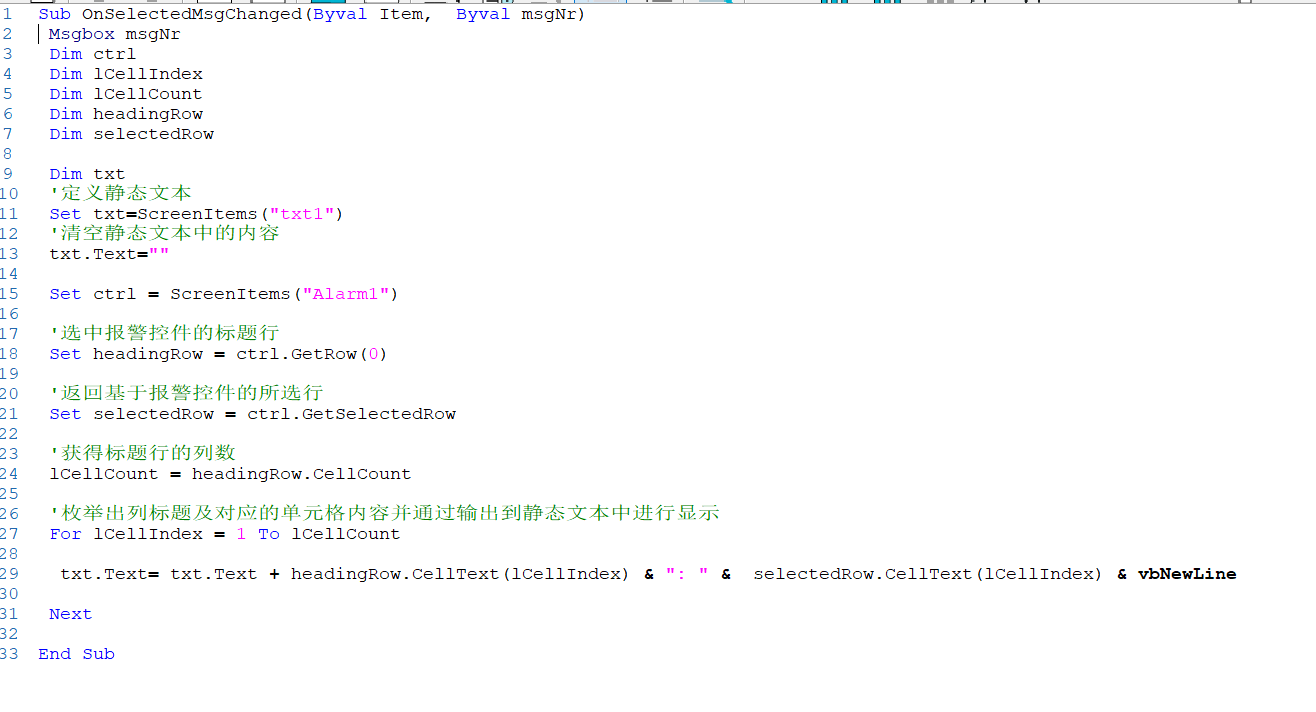This screenshot has height=712, width=1316.
Task: Click the For keyword on line 27
Action: [65, 534]
